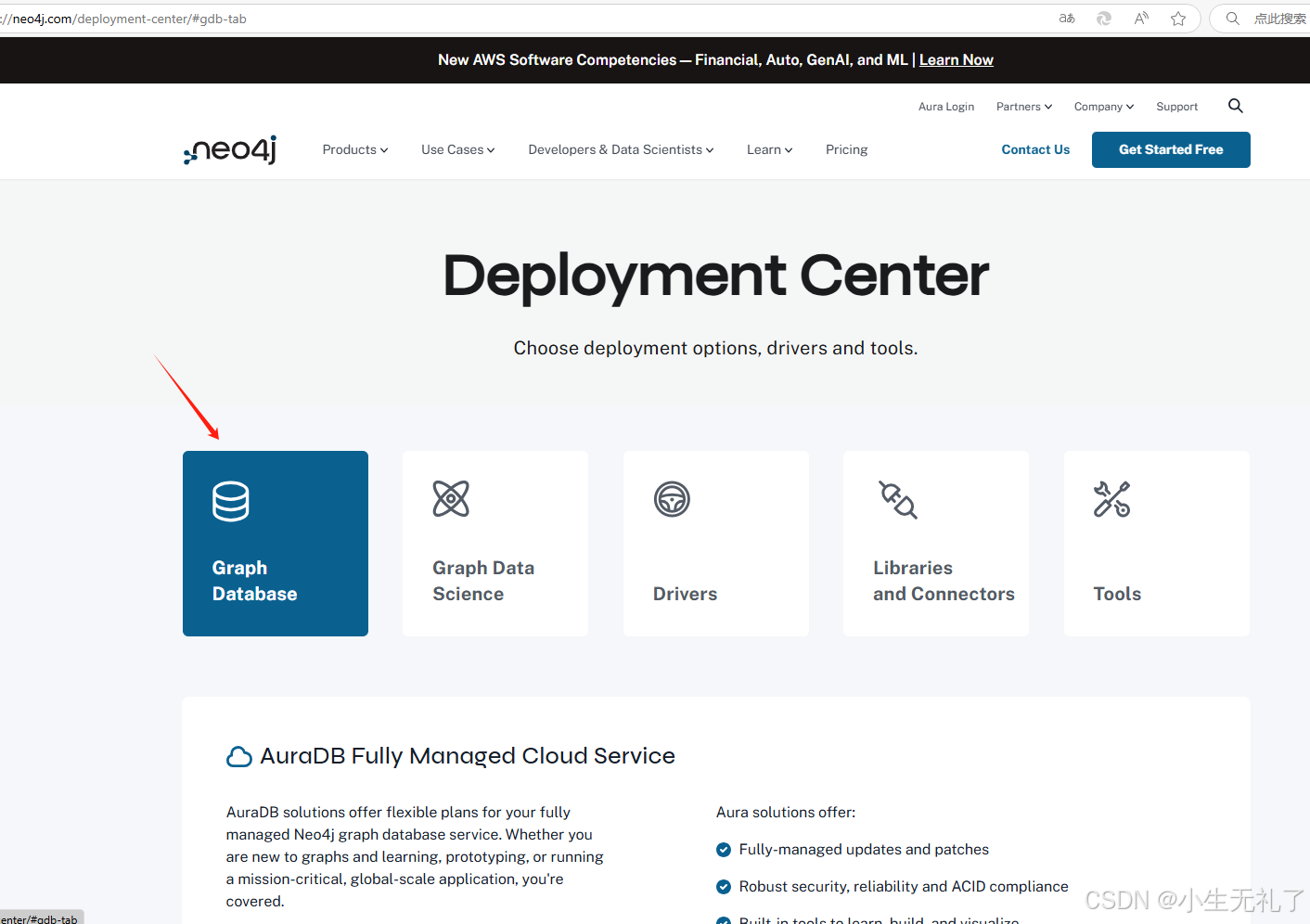Click the Drivers steering wheel icon
The image size is (1310, 924).
[x=672, y=499]
